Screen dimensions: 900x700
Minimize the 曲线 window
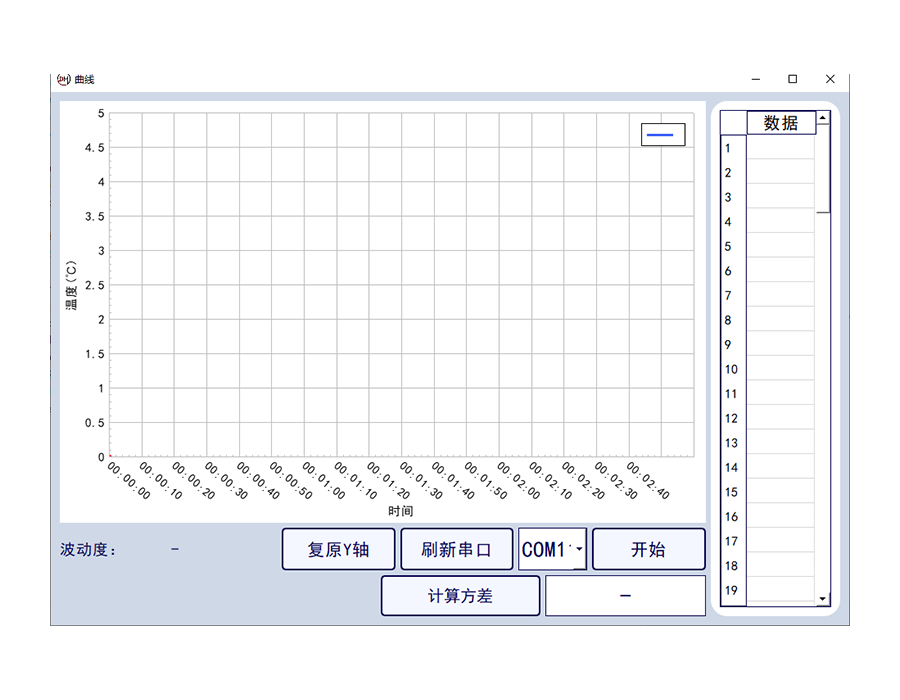[755, 79]
